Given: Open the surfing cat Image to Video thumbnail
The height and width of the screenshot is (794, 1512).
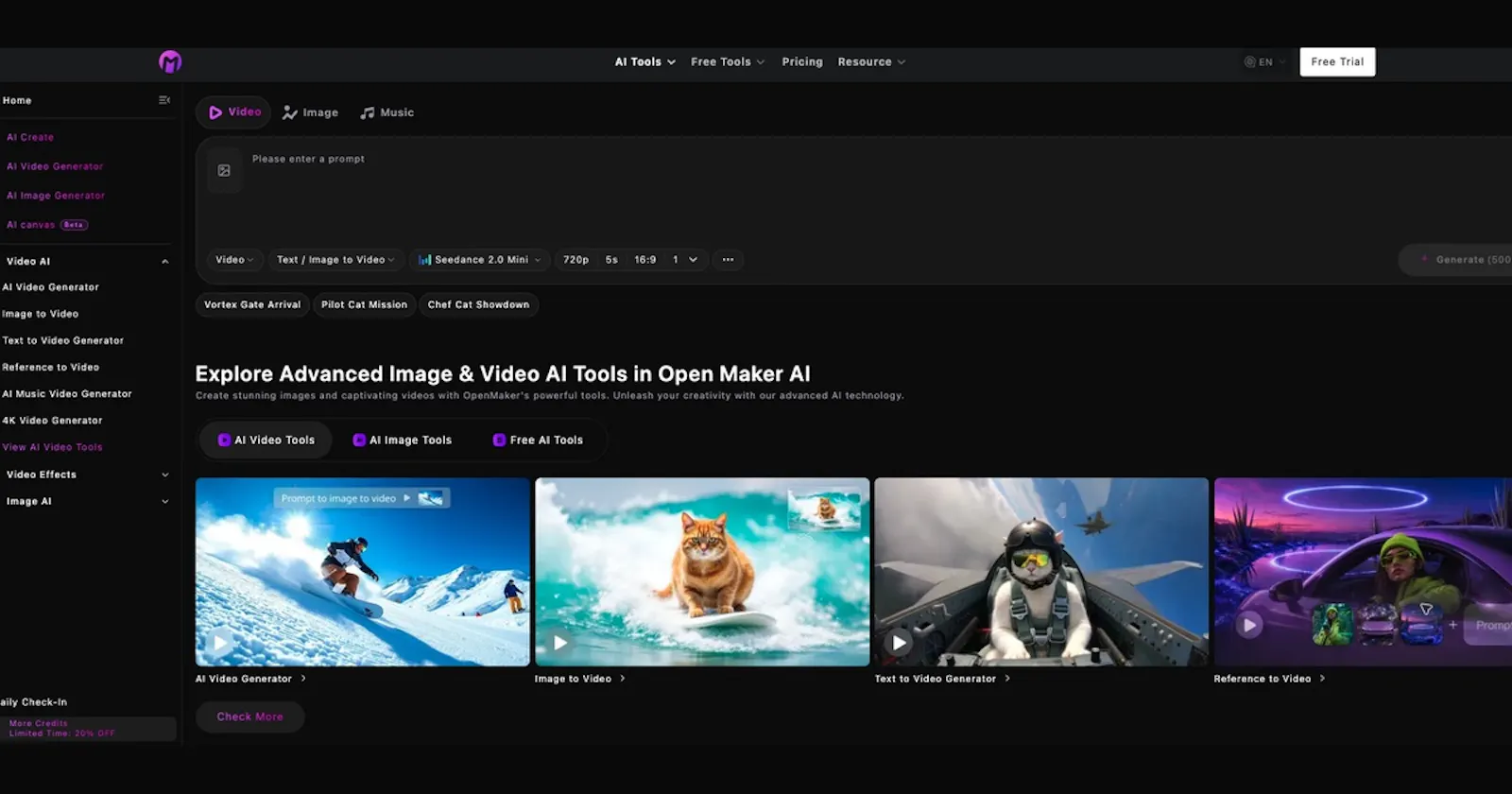Looking at the screenshot, I should pyautogui.click(x=702, y=572).
